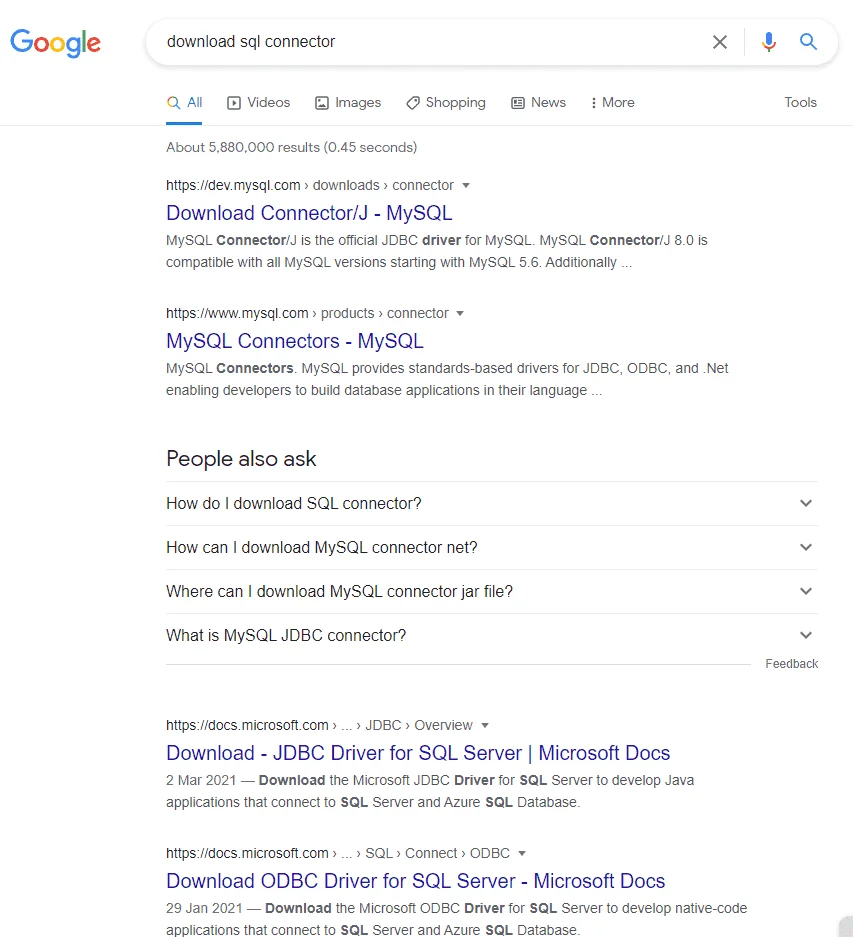This screenshot has height=937, width=853.
Task: Open Download - JDBC Driver for SQL Server result
Action: click(x=418, y=754)
